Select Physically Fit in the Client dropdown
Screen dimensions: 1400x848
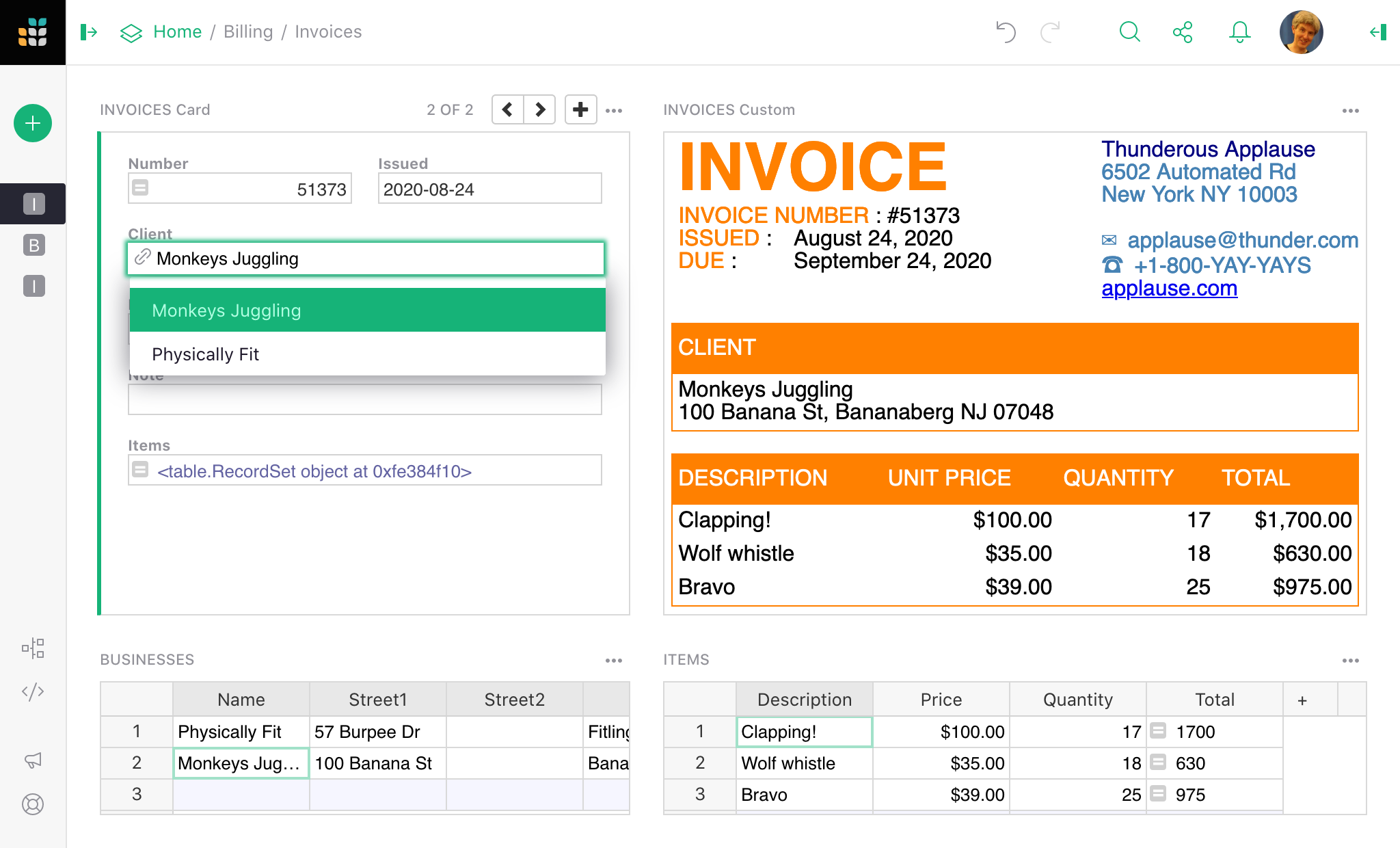206,354
